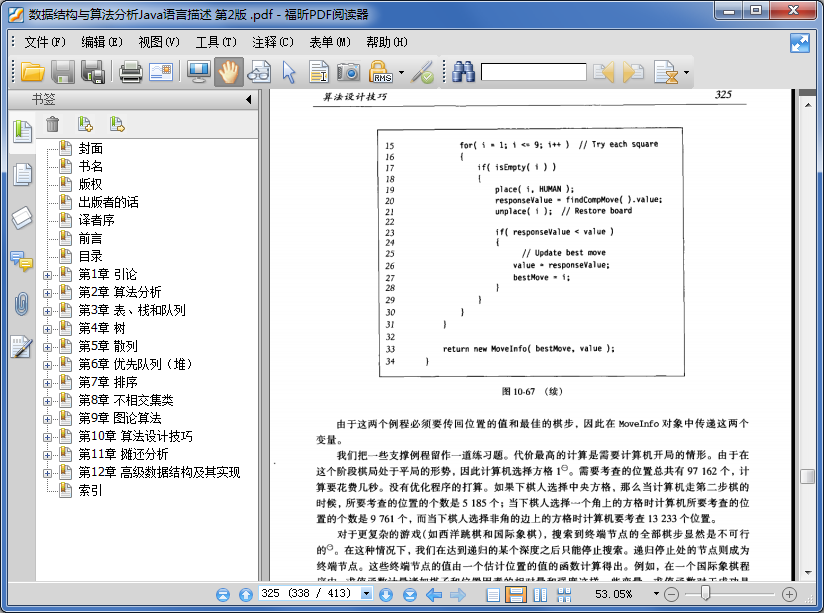This screenshot has height=613, width=824.
Task: Click the zoom out minus button
Action: tap(671, 595)
